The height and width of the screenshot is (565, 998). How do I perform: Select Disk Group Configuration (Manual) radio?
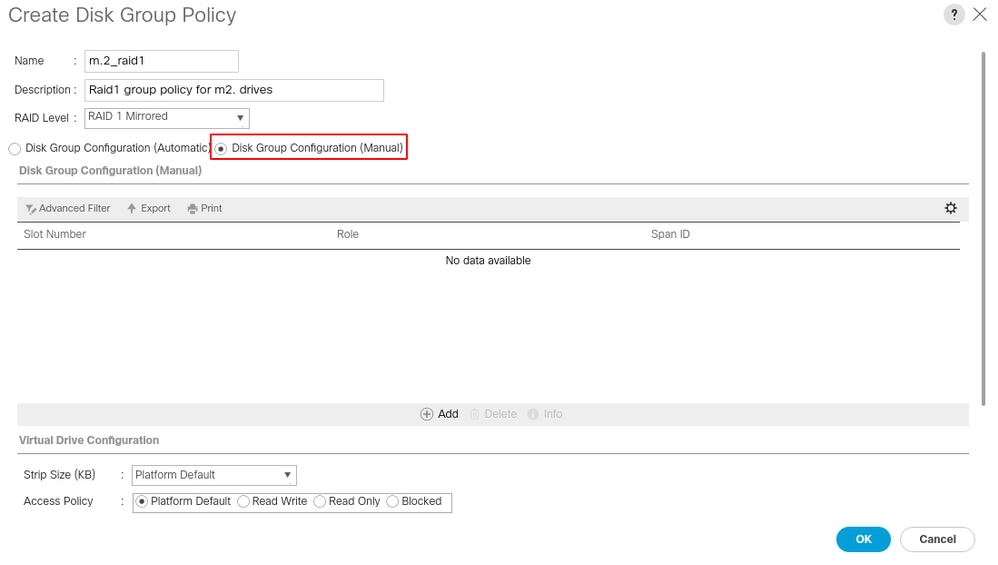pos(221,149)
